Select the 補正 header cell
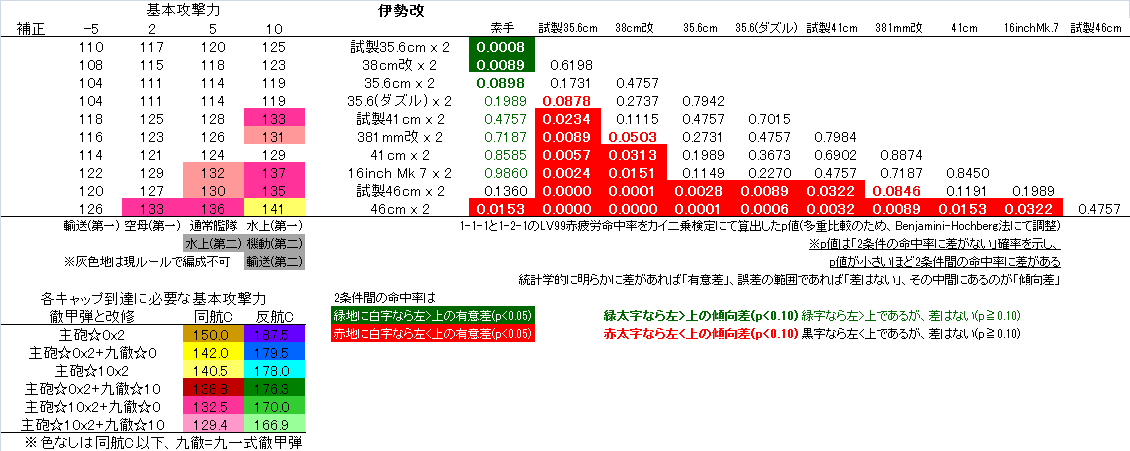The height and width of the screenshot is (451, 1130). 30,28
